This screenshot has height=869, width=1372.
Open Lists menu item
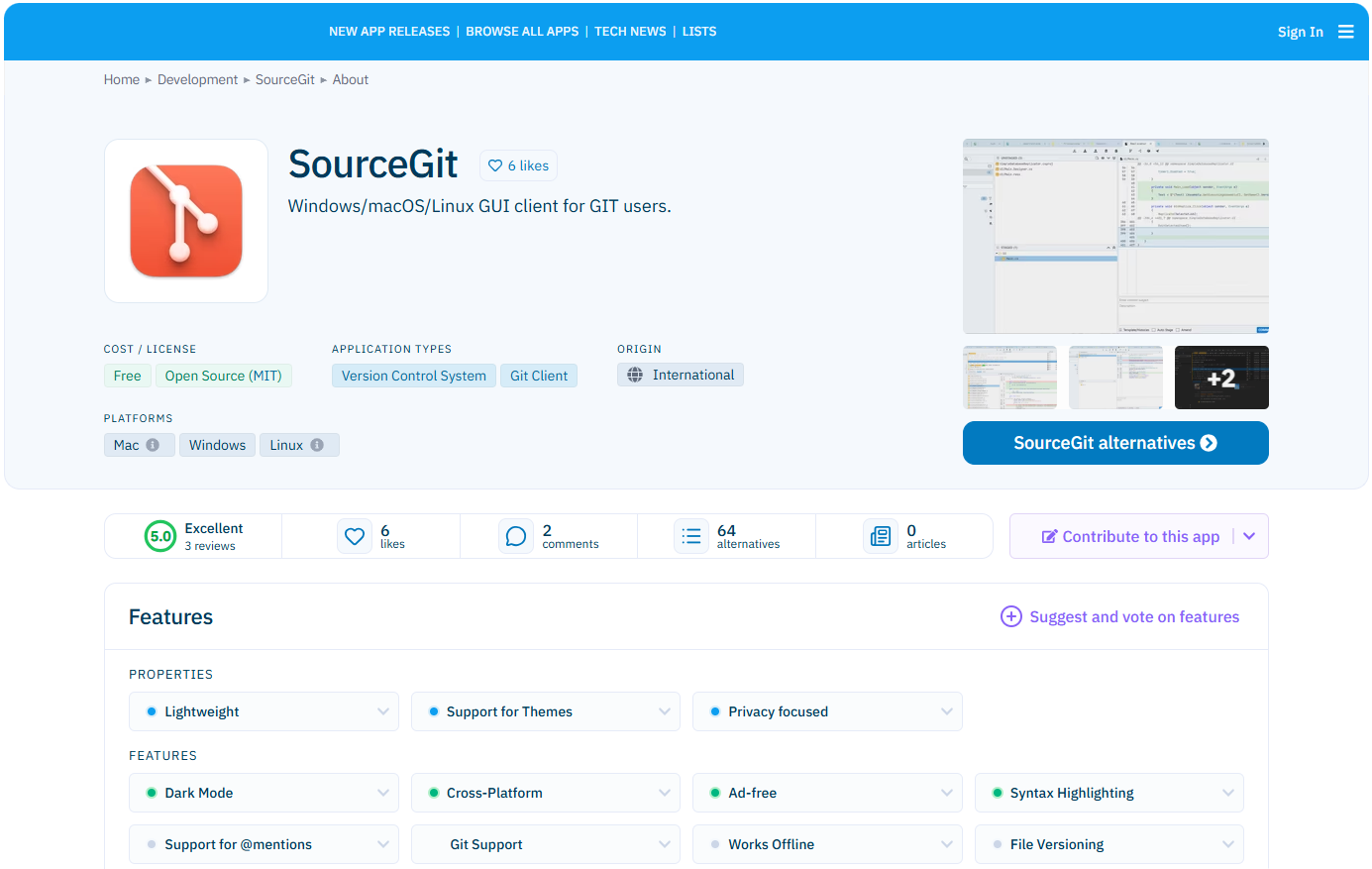699,32
